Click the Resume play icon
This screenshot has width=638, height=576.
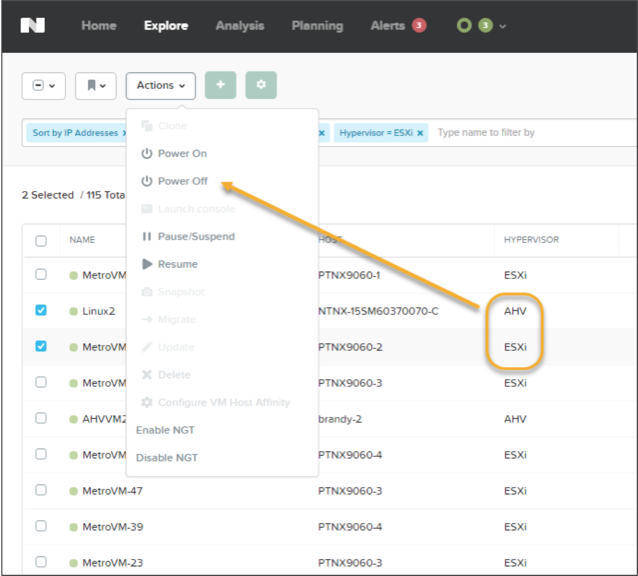[147, 264]
